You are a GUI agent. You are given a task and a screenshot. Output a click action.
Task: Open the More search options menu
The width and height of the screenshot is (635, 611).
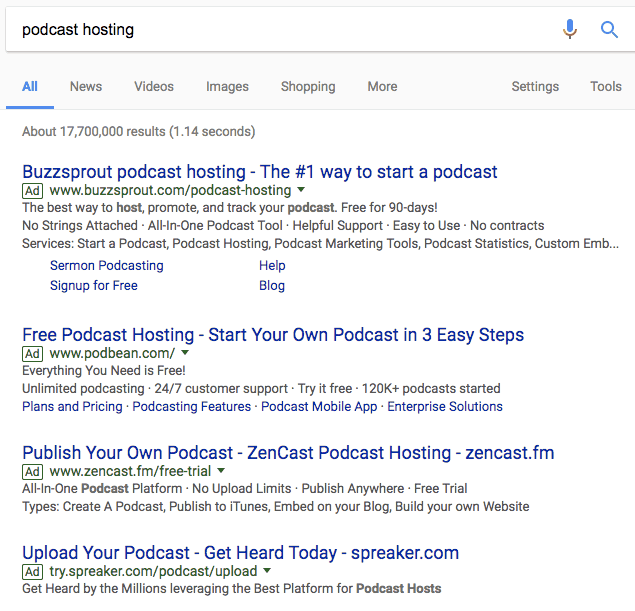click(x=382, y=87)
